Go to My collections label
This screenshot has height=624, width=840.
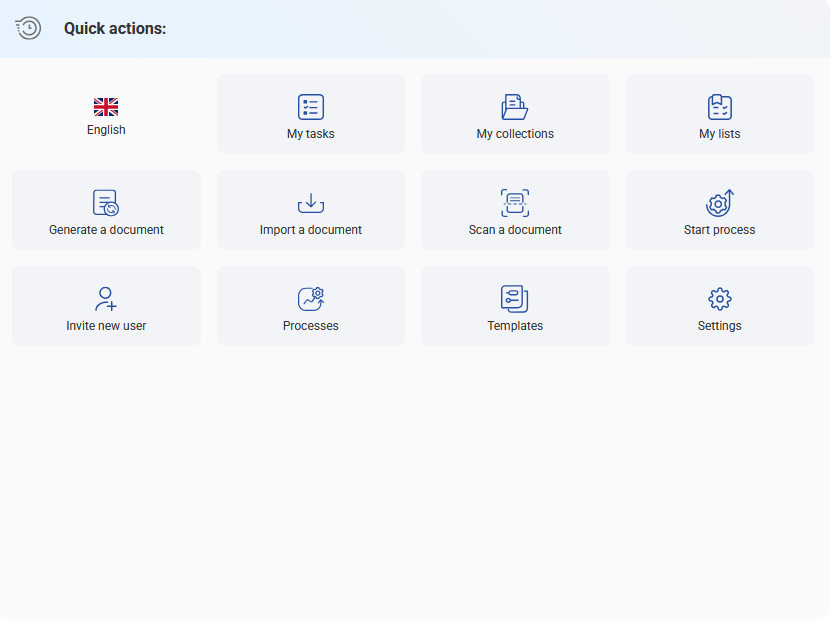515,133
